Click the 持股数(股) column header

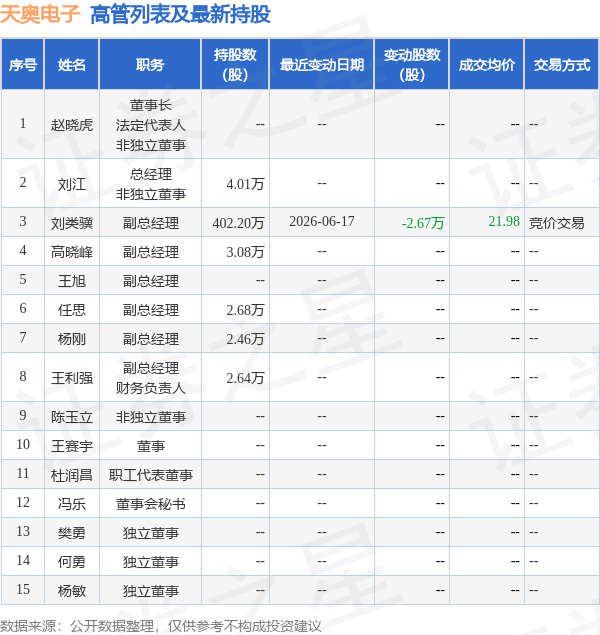click(235, 64)
